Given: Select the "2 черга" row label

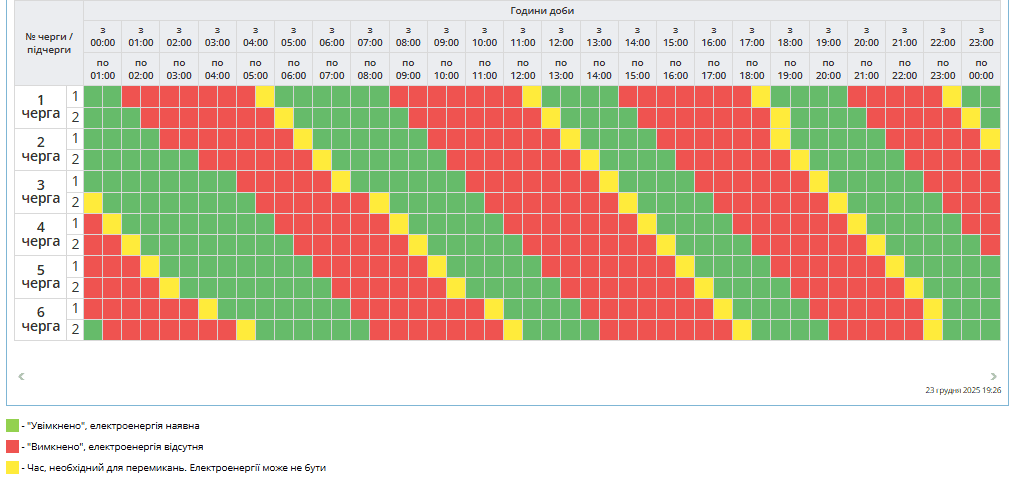Looking at the screenshot, I should point(40,148).
